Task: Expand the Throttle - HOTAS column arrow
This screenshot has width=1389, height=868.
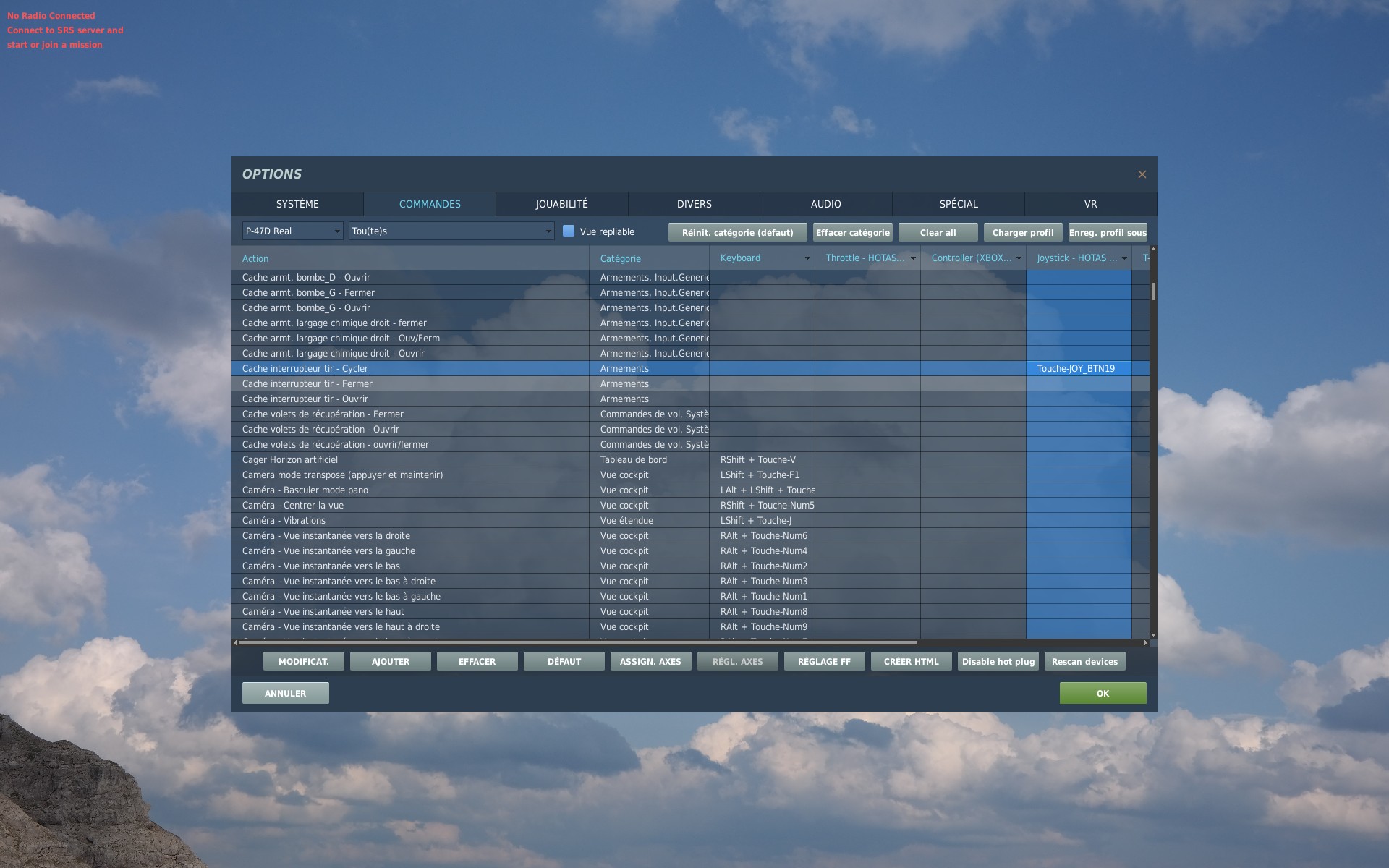Action: point(913,258)
